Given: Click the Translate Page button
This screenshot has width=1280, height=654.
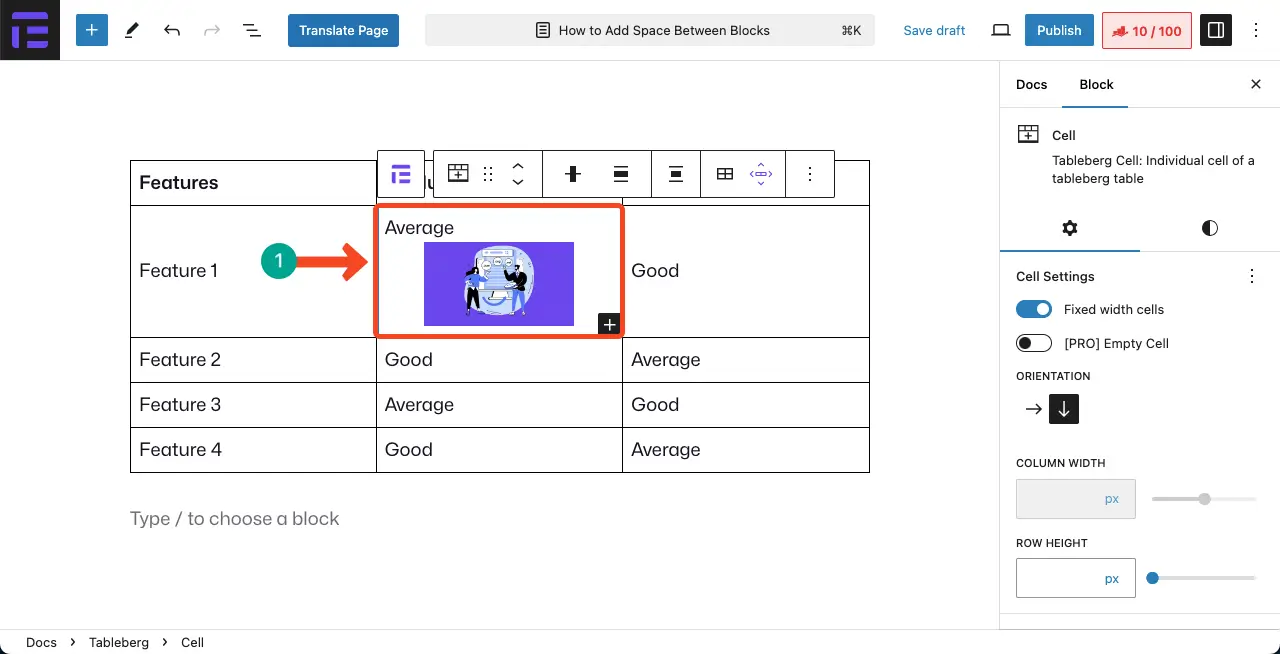Looking at the screenshot, I should [x=343, y=30].
